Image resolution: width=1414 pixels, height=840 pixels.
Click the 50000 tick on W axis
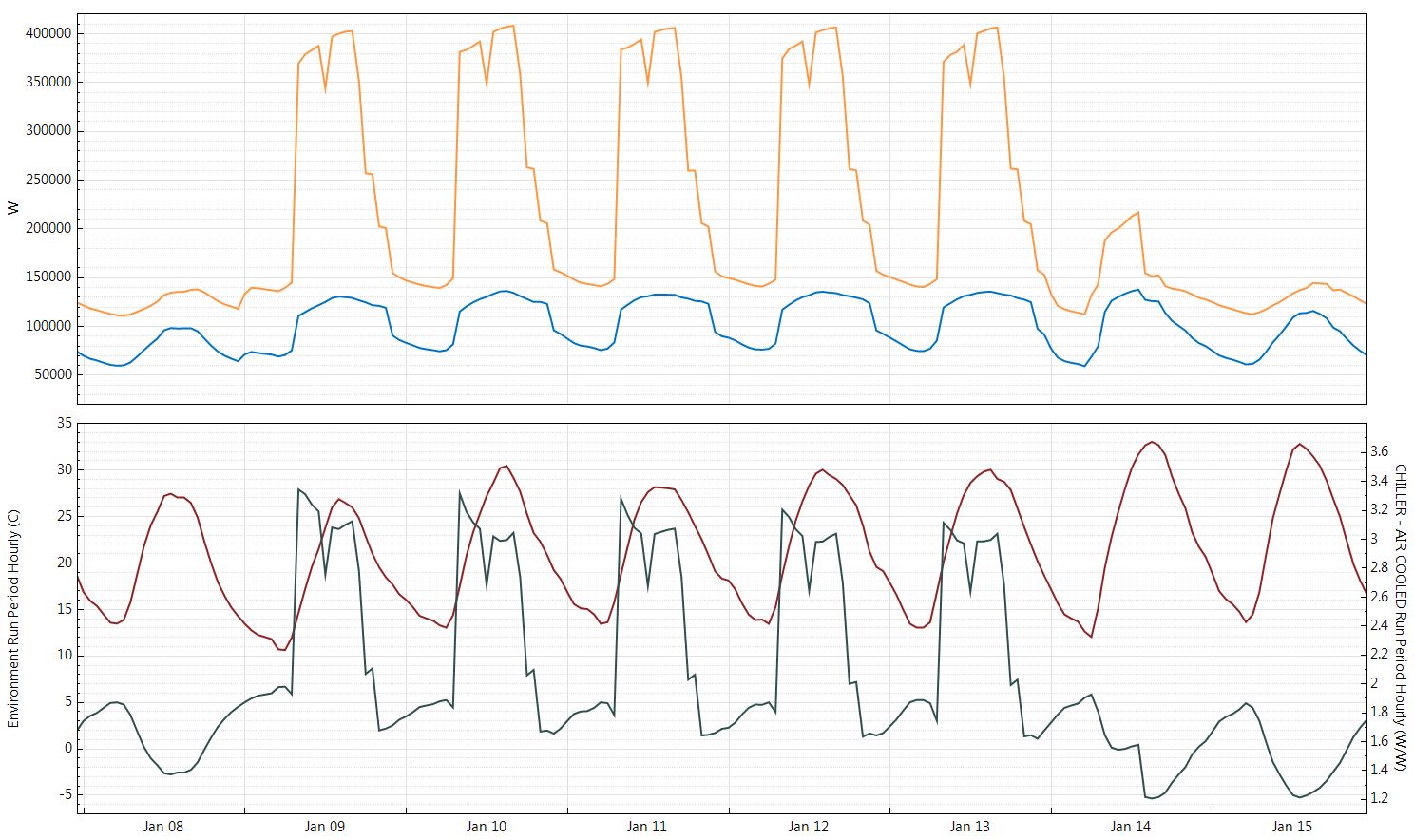tap(52, 374)
